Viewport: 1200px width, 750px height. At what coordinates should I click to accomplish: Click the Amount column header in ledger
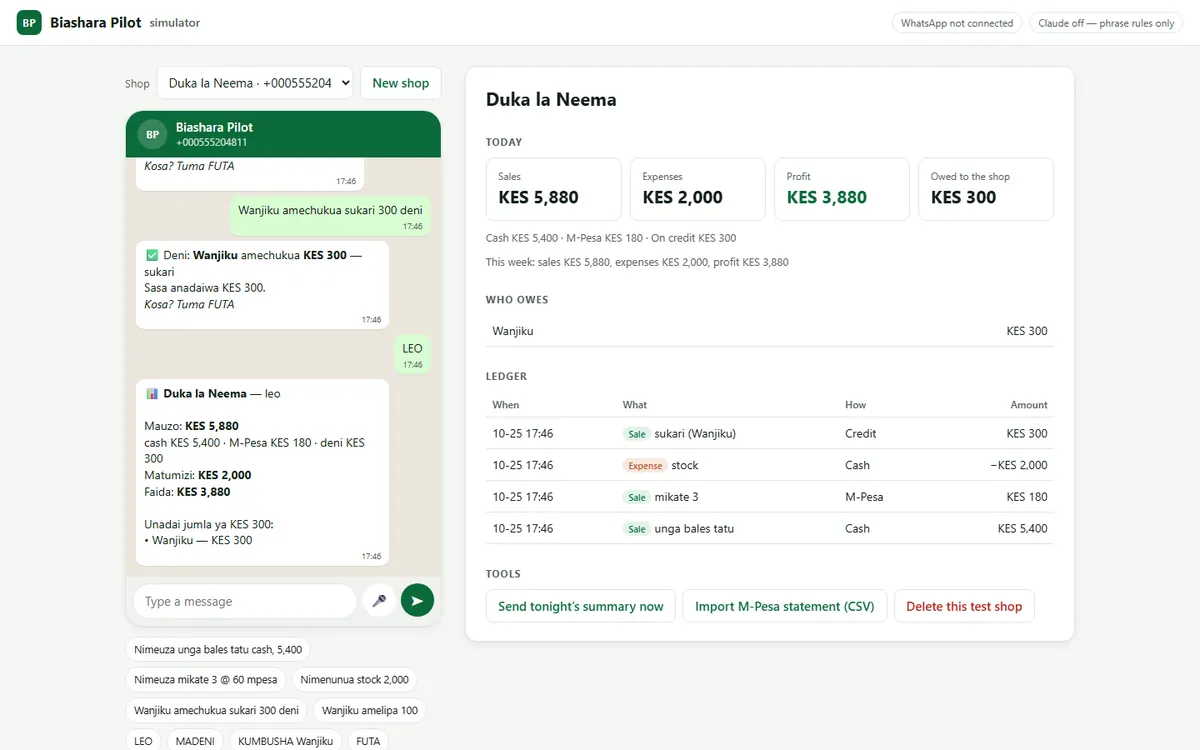coord(1029,405)
